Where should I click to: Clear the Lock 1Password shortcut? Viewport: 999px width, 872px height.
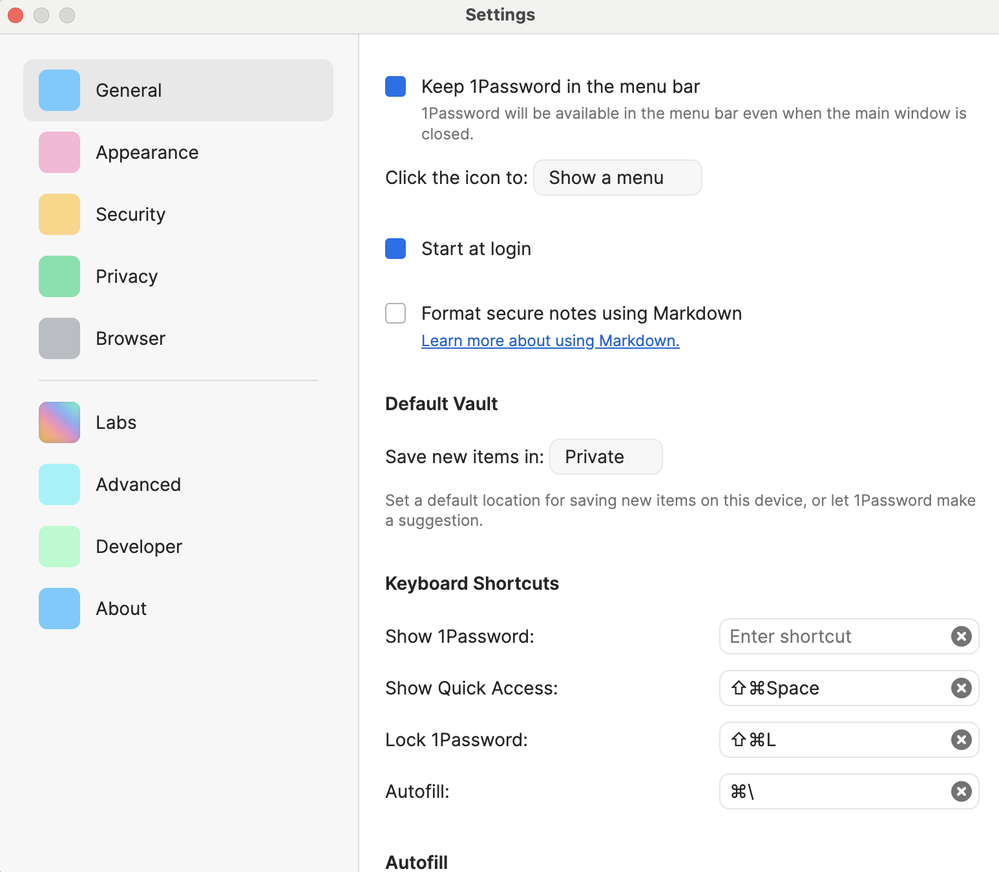pyautogui.click(x=960, y=740)
